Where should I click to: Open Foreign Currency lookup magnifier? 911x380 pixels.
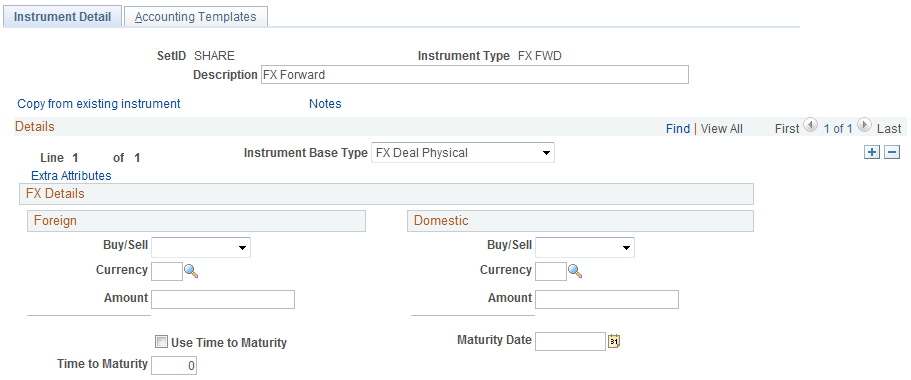click(x=191, y=271)
